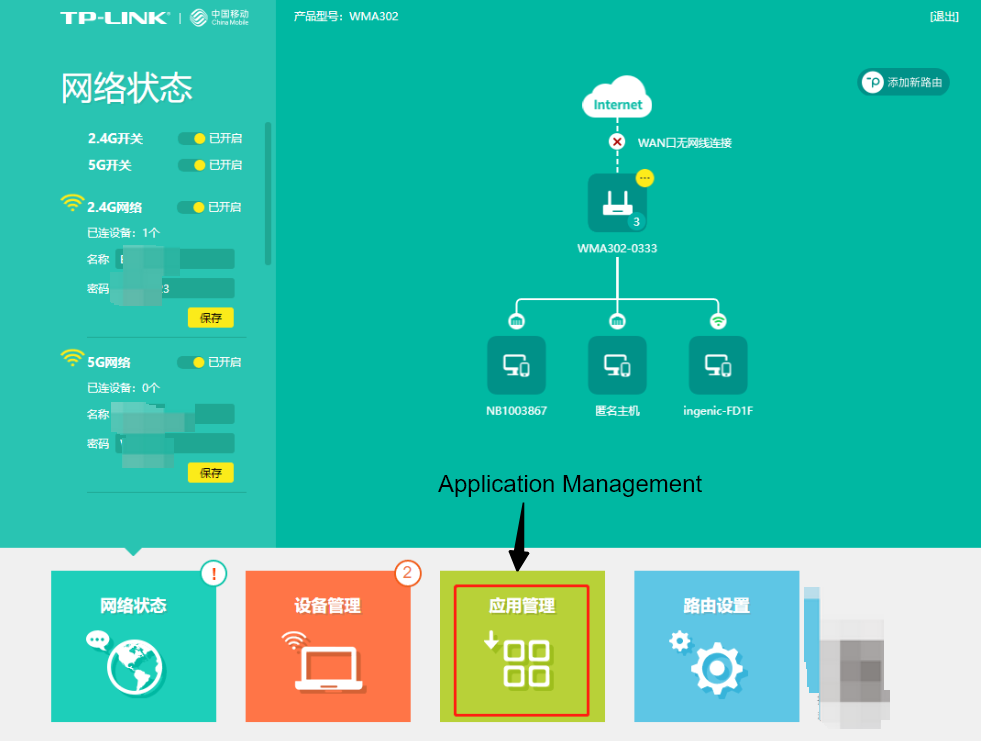Open the 应用管理 tile
Screen dimensions: 981x741
point(521,650)
